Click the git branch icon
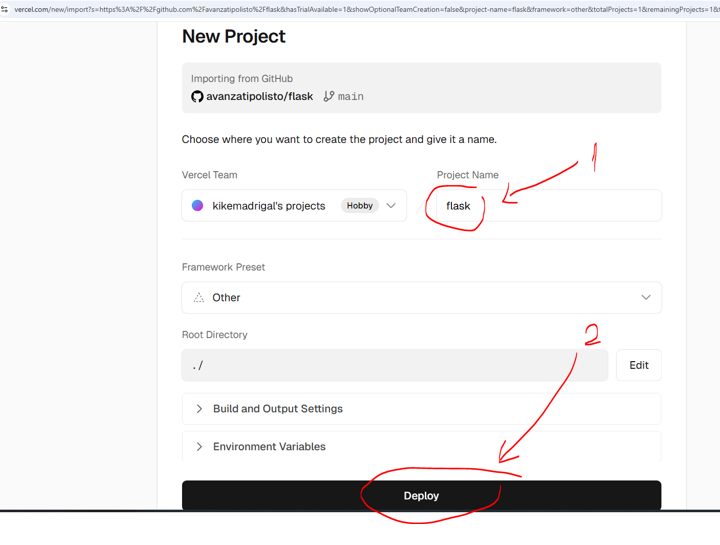 (x=328, y=97)
